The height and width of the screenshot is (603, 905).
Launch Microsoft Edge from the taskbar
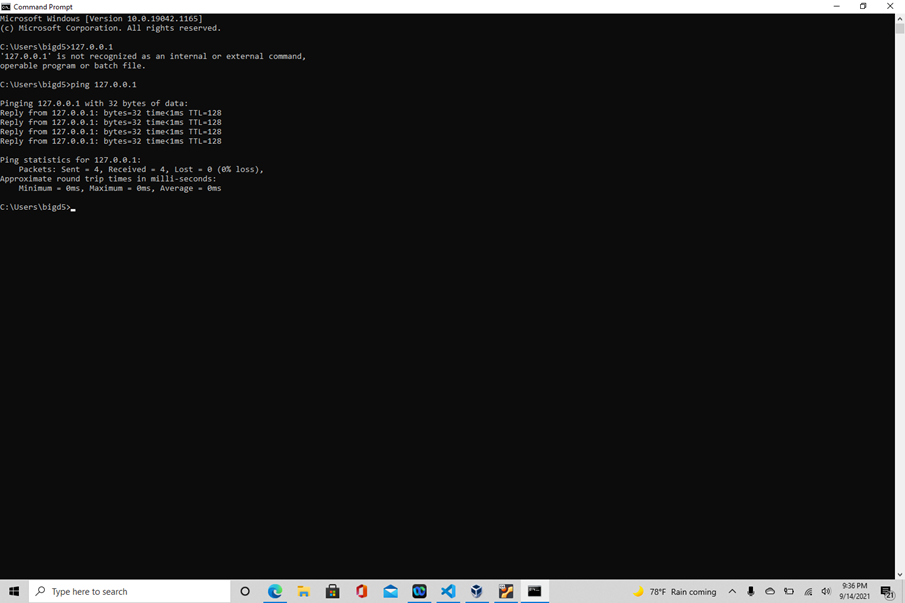[275, 591]
